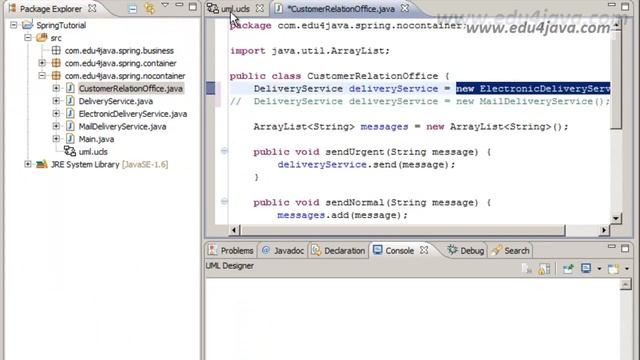The height and width of the screenshot is (360, 640).
Task: Expand ElectronicDeliveryService.java tree node
Action: tap(56, 114)
